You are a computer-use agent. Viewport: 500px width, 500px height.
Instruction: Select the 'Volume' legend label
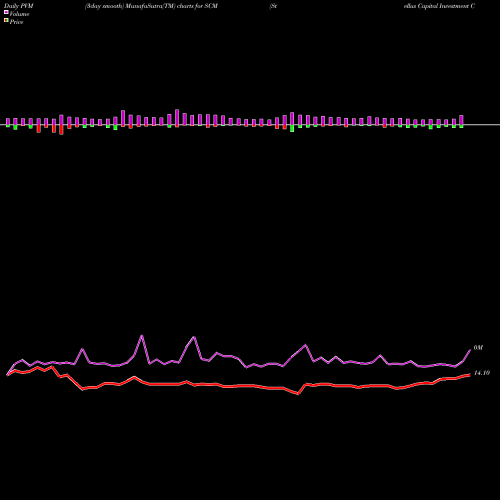[x=19, y=14]
